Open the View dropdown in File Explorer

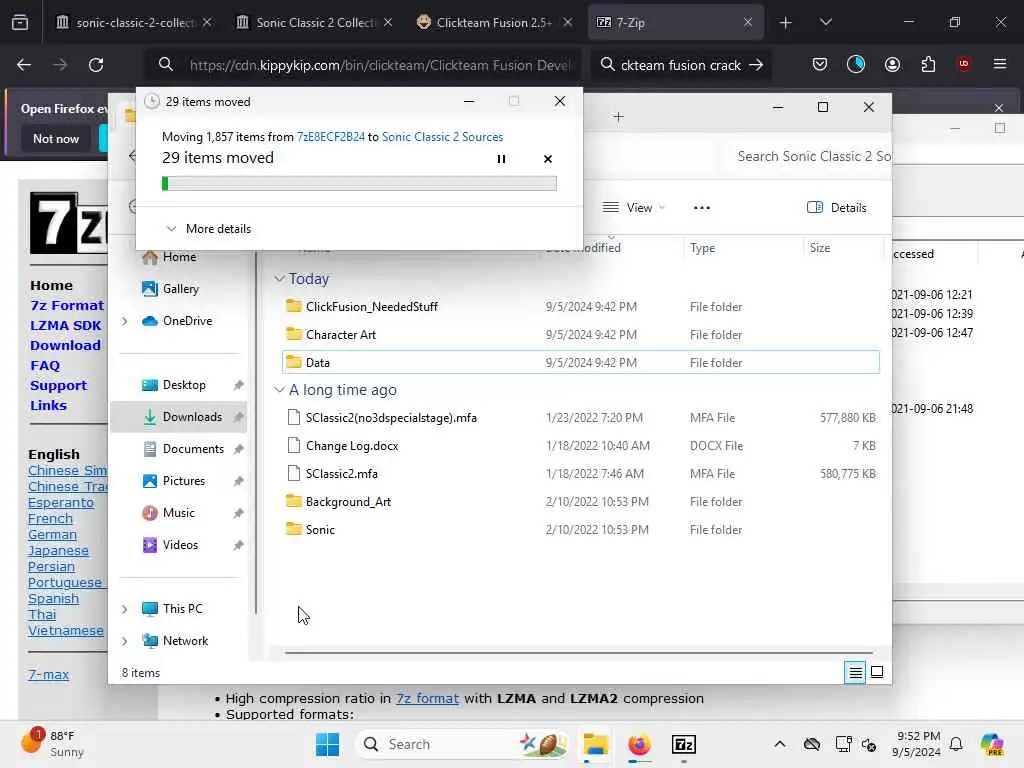coord(633,208)
